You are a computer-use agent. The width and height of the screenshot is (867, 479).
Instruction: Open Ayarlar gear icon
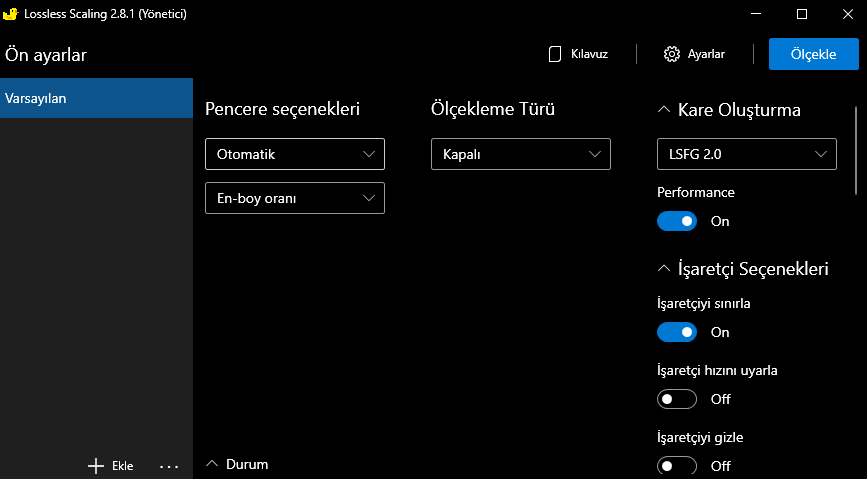(x=672, y=54)
